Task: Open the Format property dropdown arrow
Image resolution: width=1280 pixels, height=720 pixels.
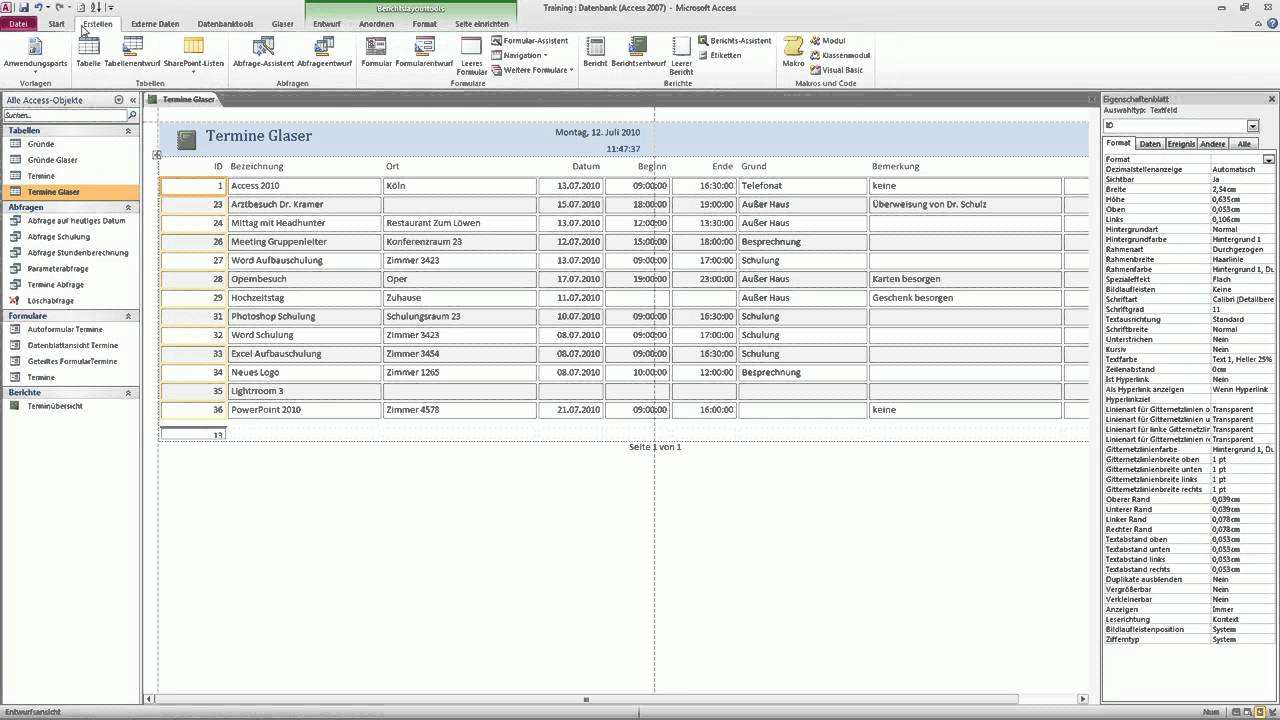Action: (1269, 160)
